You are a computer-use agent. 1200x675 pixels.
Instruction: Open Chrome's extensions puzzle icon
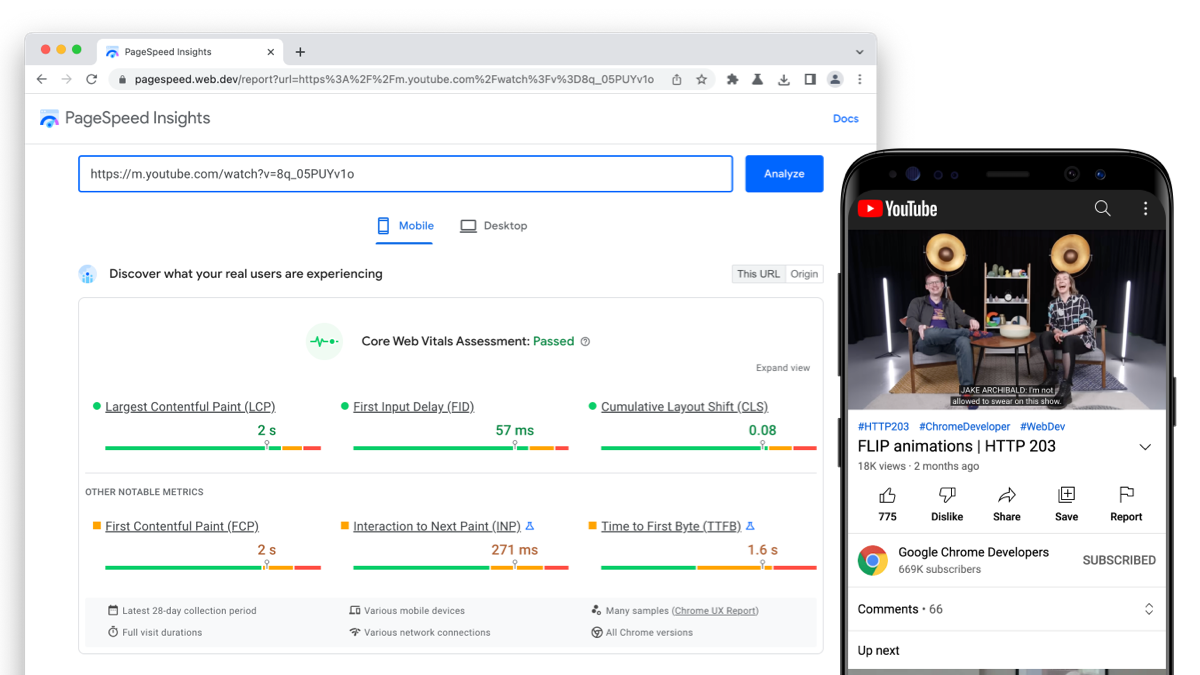point(731,78)
